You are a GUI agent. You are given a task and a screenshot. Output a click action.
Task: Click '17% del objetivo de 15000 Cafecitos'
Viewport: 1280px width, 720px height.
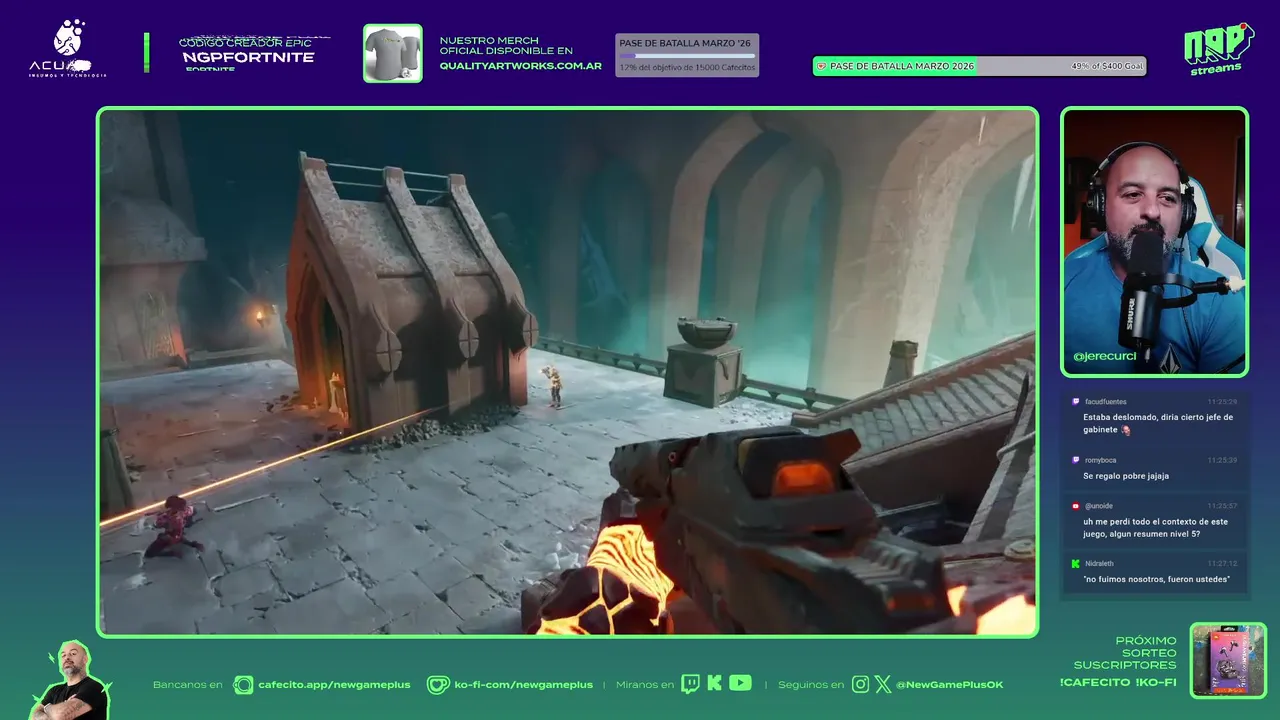pos(687,68)
